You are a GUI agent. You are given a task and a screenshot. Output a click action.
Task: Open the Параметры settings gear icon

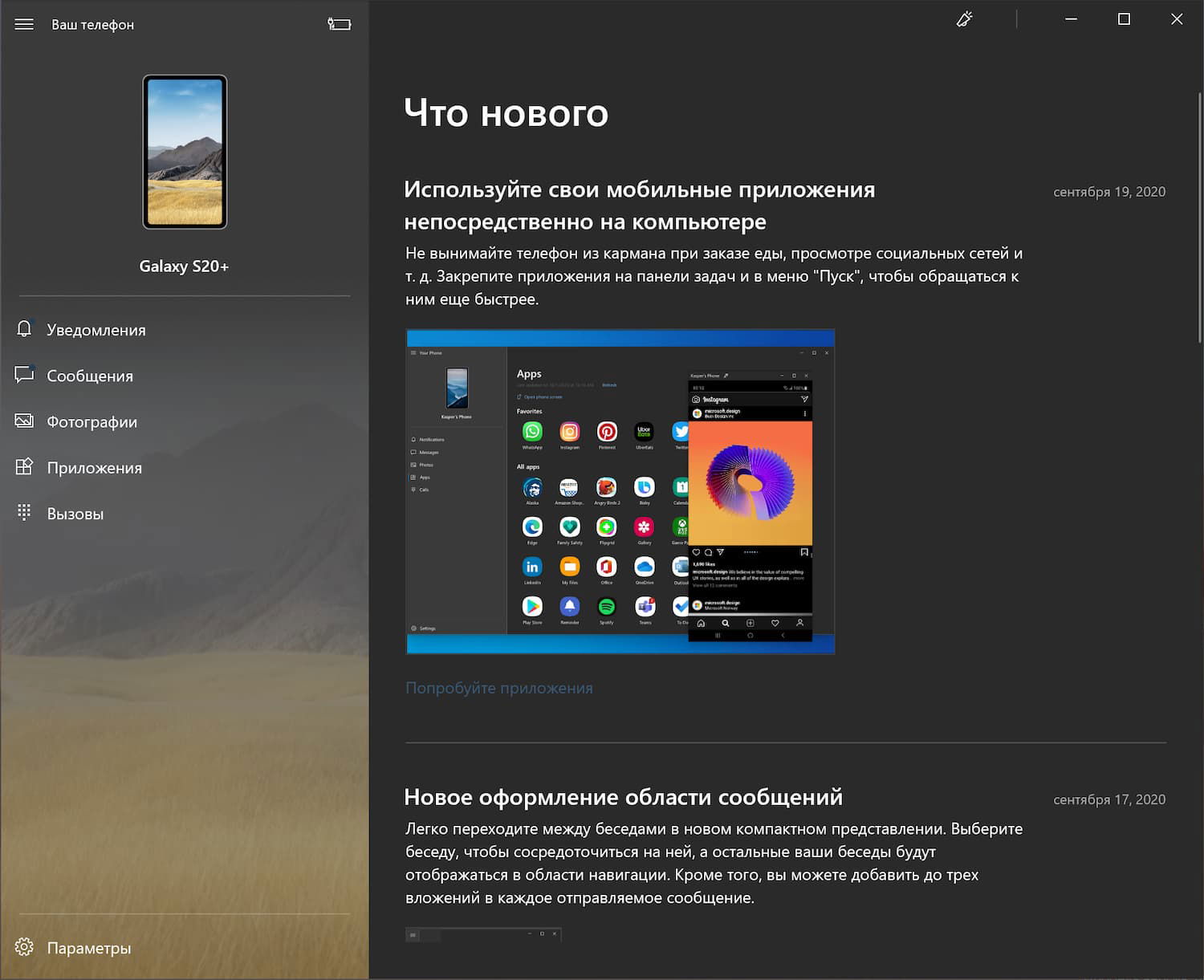(24, 947)
